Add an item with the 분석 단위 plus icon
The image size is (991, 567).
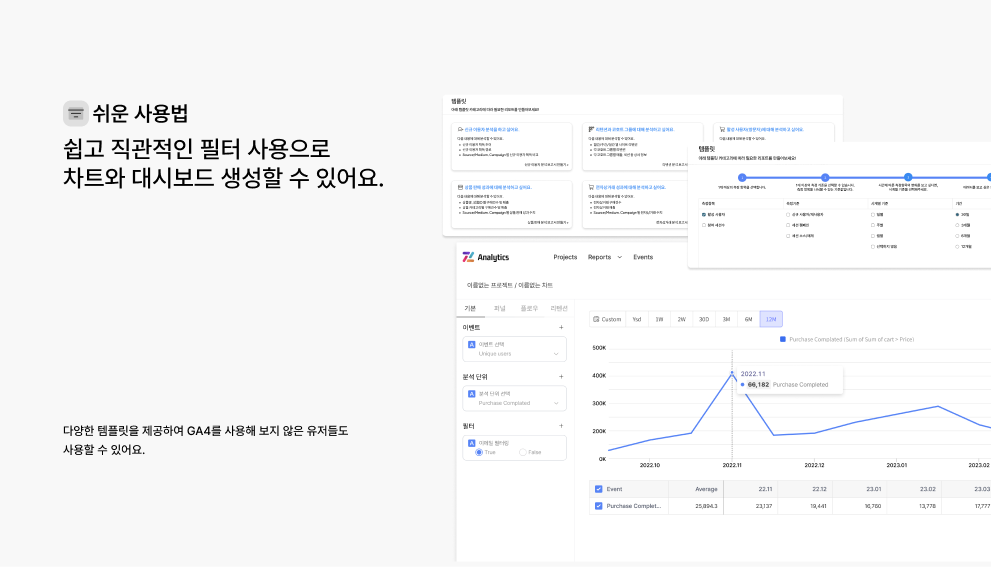[561, 377]
